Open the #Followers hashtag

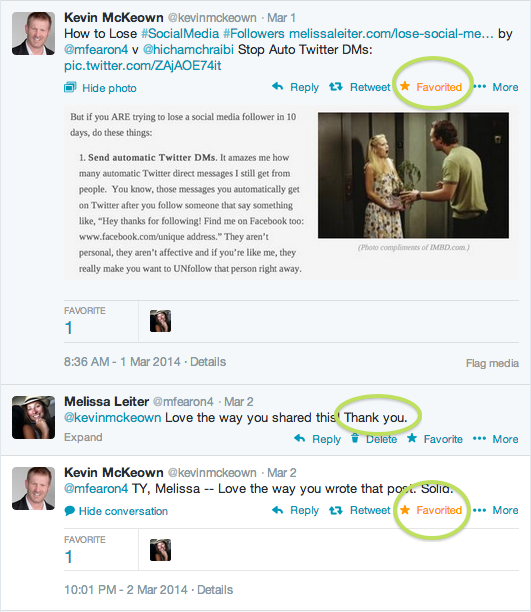point(254,34)
